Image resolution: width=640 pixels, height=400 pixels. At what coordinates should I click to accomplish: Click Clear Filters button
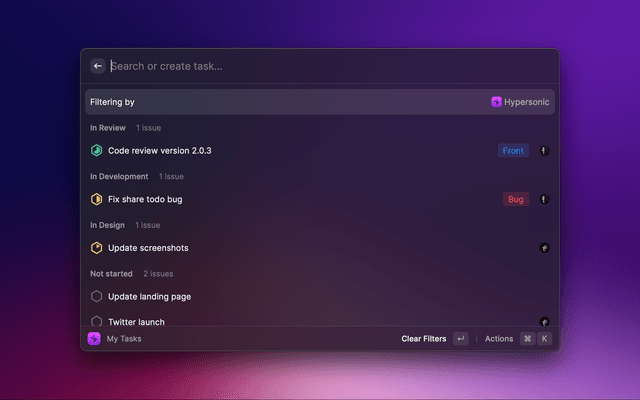[423, 339]
